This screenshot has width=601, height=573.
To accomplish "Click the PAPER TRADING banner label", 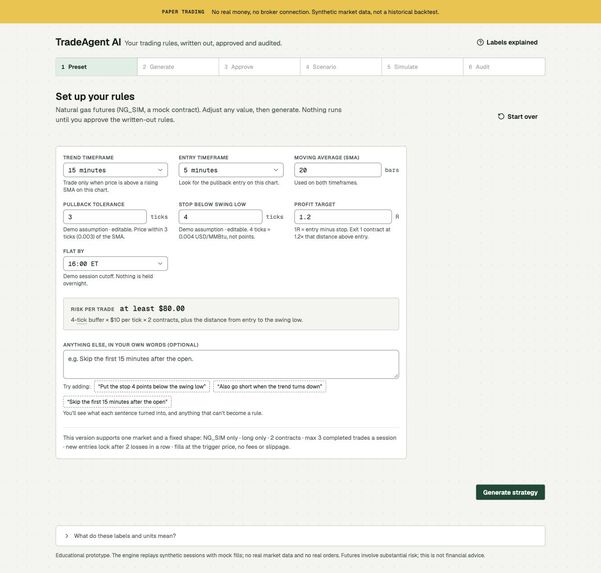I will 183,12.
